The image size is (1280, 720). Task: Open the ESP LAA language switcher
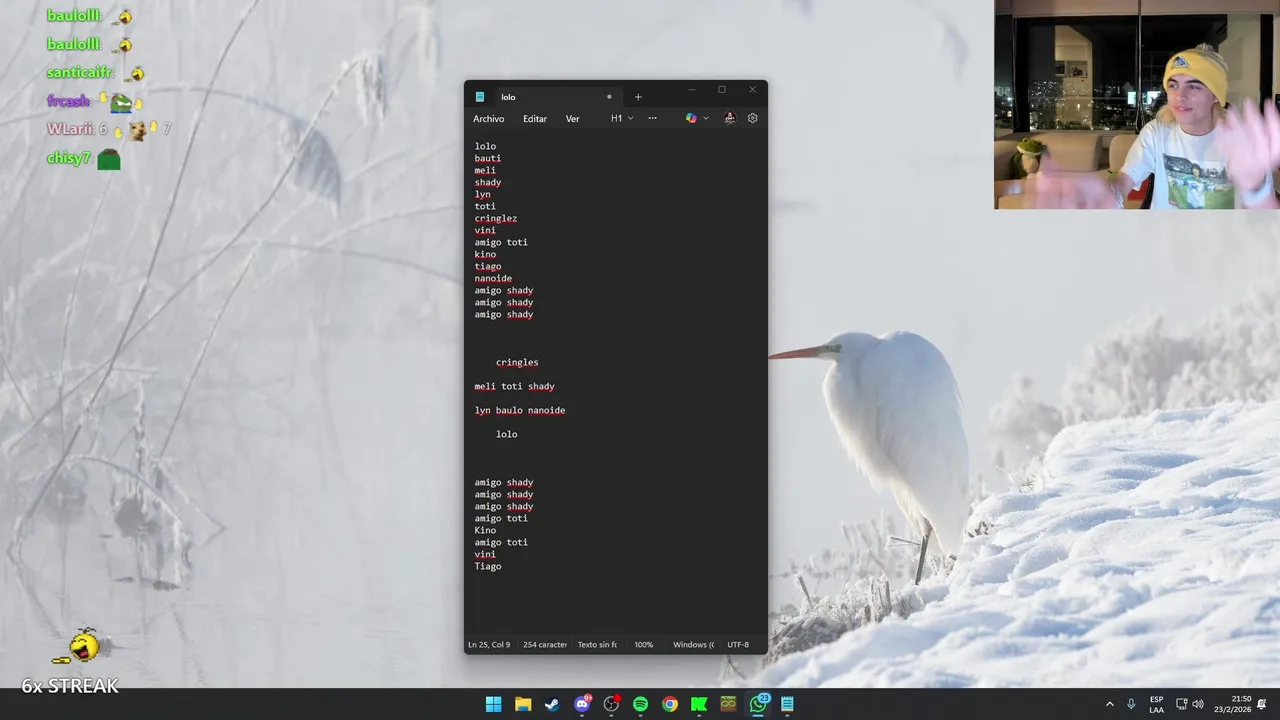[x=1157, y=704]
